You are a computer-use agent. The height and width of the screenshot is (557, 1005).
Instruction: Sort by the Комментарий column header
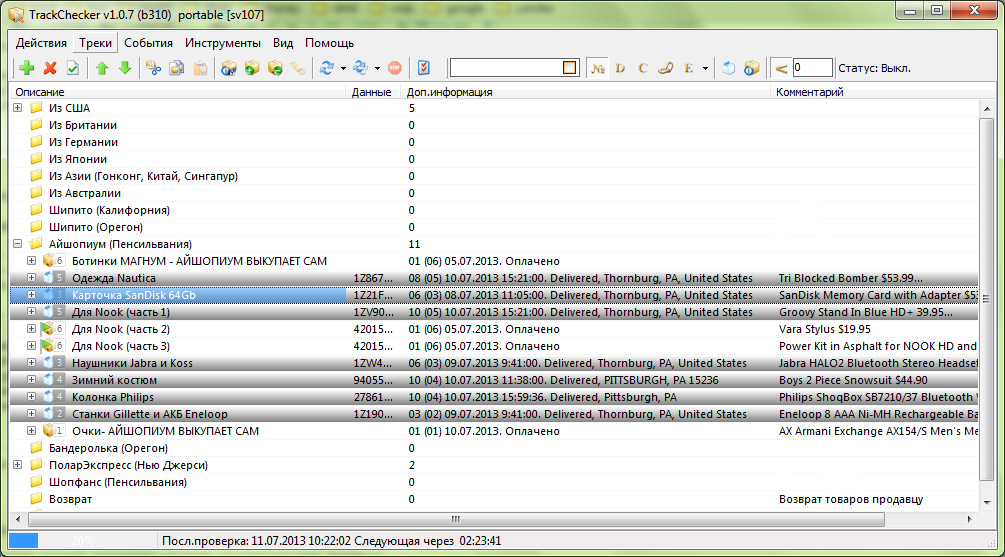pos(875,92)
